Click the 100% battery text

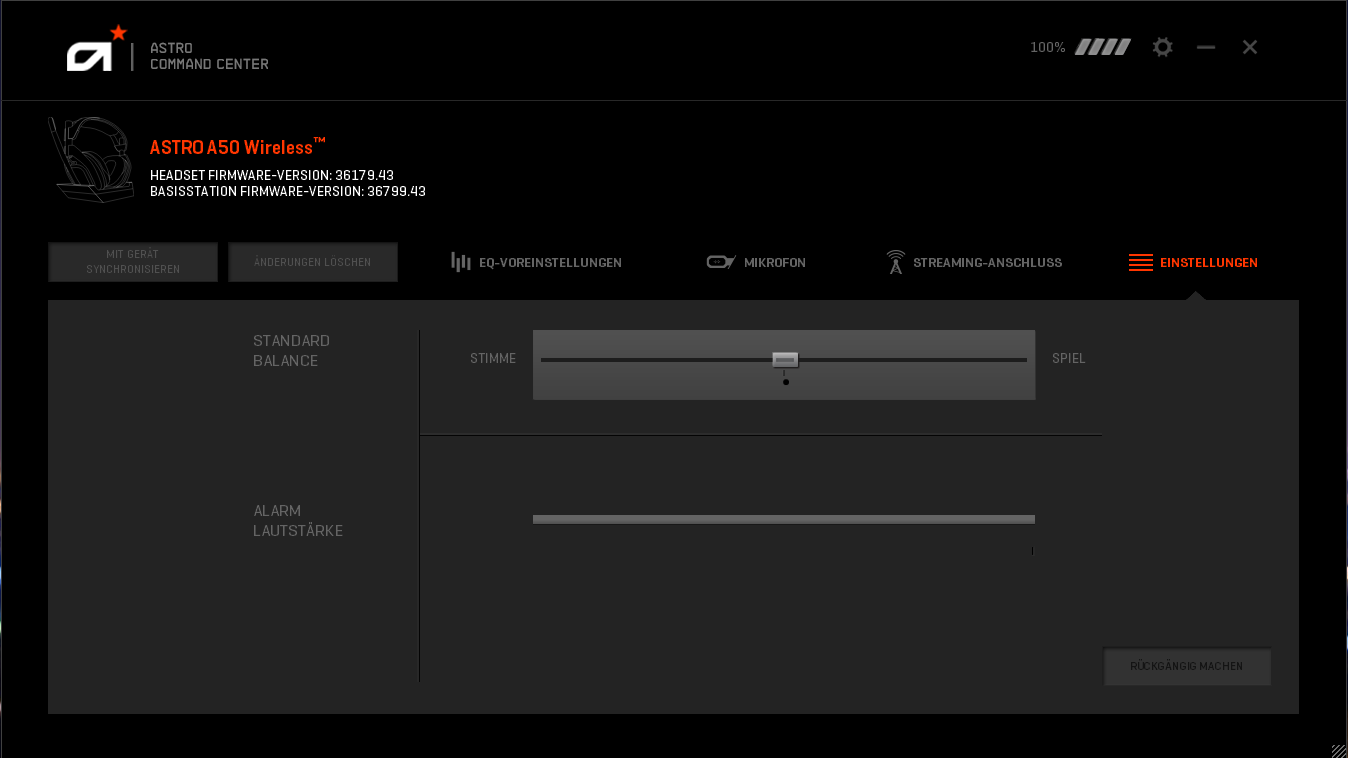coord(1048,47)
